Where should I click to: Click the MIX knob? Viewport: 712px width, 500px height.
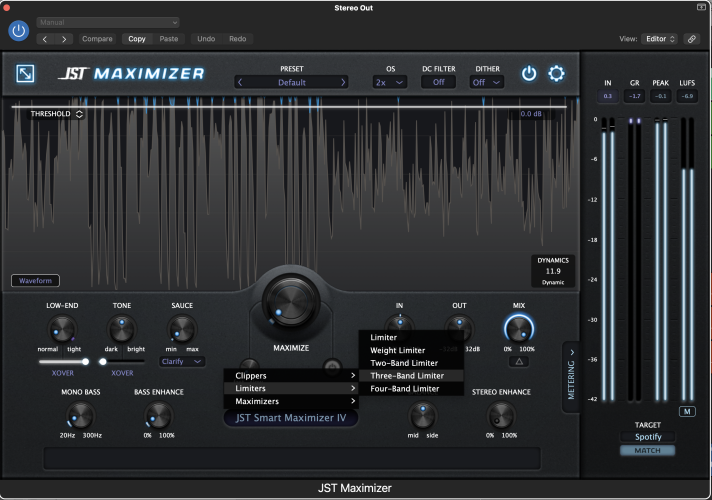pyautogui.click(x=519, y=329)
